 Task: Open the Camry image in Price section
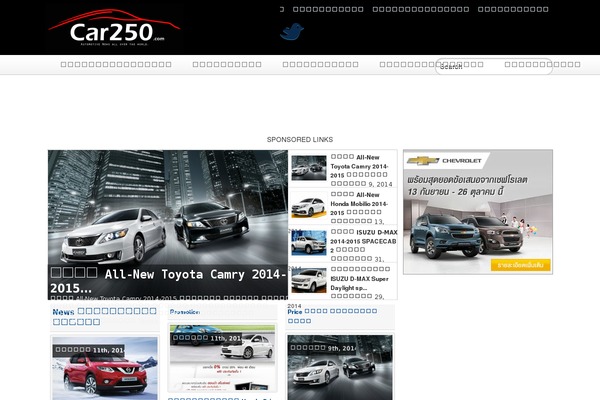tap(340, 367)
